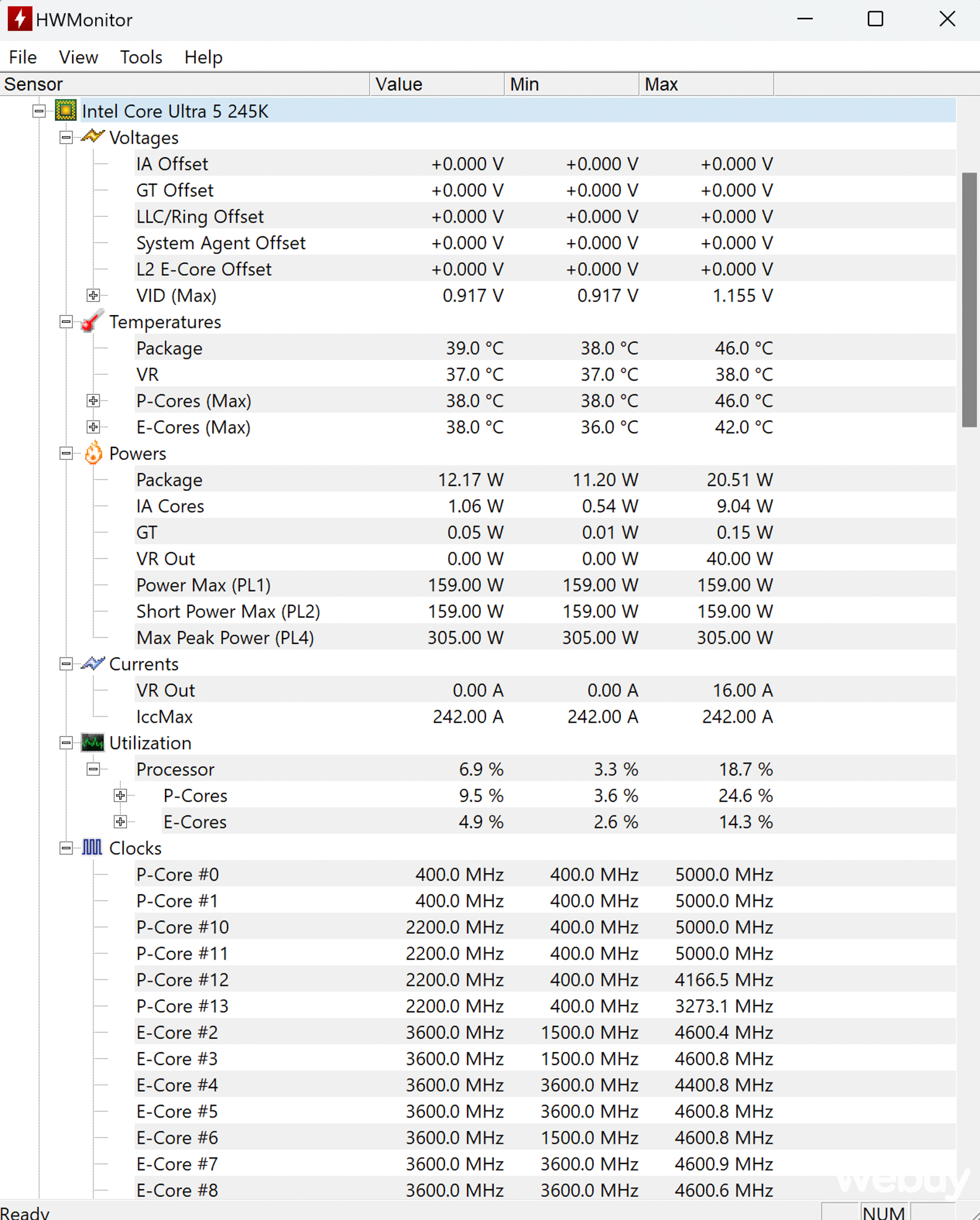Expand E-Cores (Max) temperature entry
Viewport: 980px width, 1220px height.
(93, 427)
